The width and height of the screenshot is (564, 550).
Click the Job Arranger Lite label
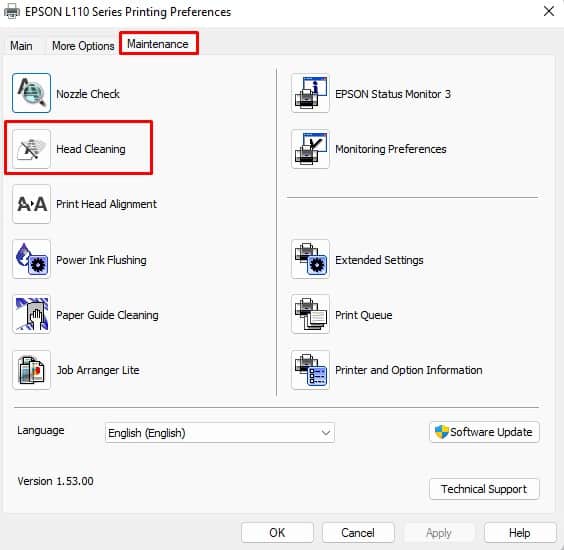[x=98, y=370]
